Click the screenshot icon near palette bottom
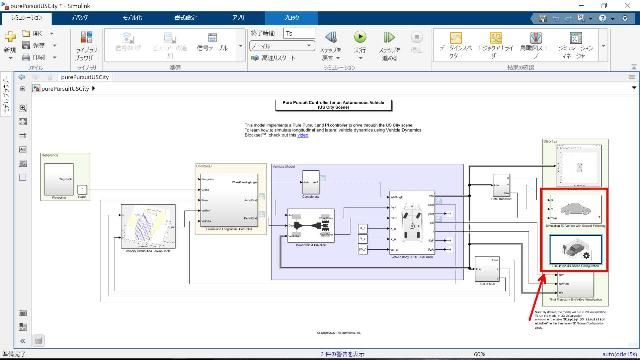640x360 pixels. 23,313
